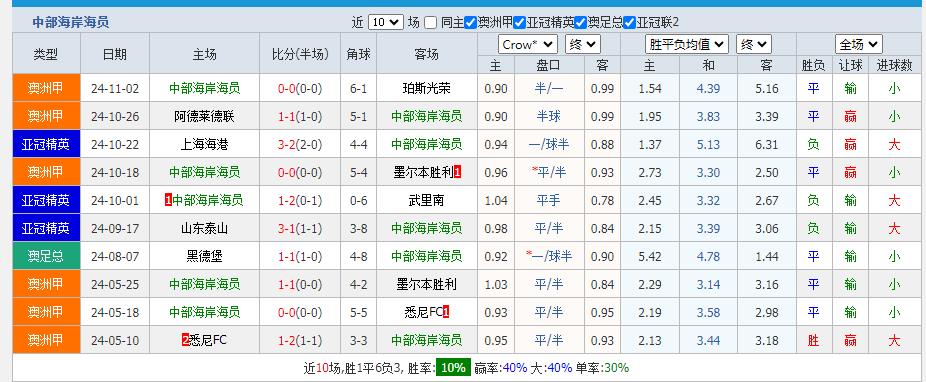Click the 24-10-01 date cell
Viewport: 926px width, 382px height.
click(115, 200)
